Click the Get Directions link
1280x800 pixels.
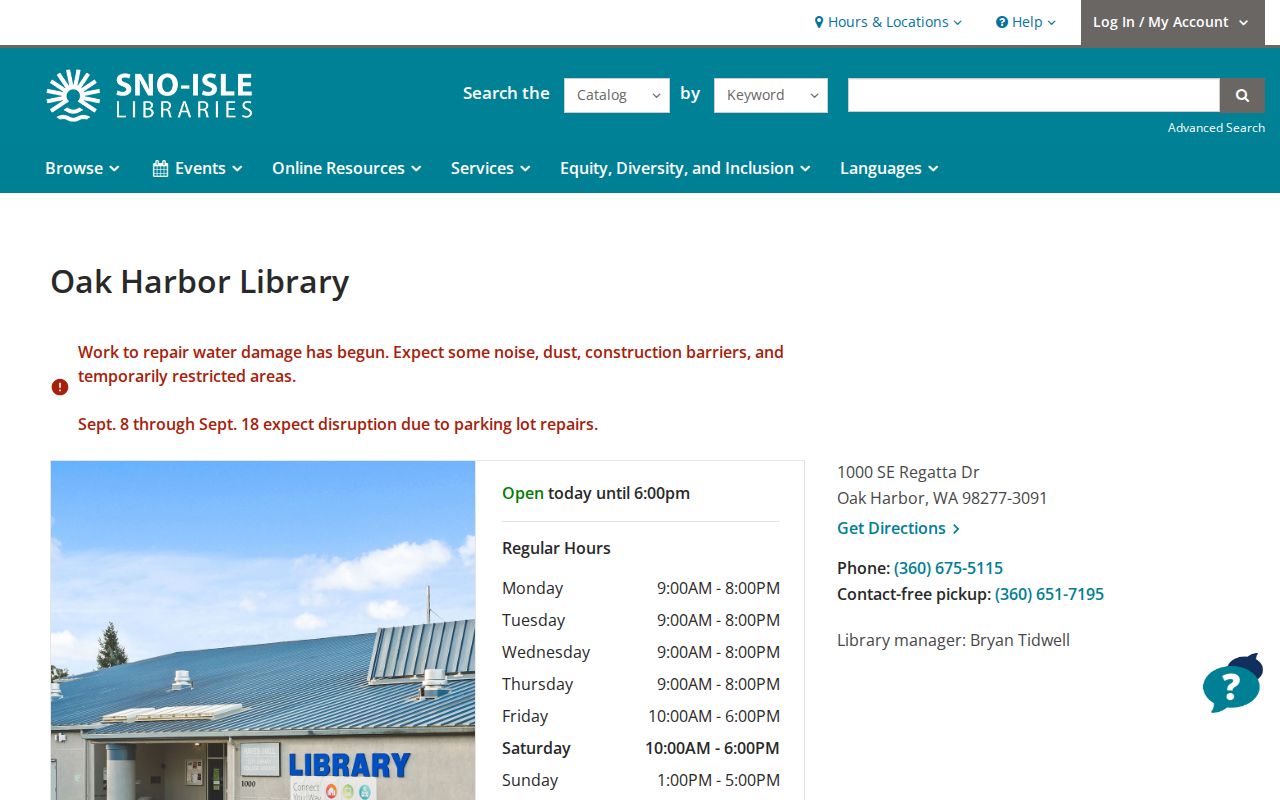898,528
